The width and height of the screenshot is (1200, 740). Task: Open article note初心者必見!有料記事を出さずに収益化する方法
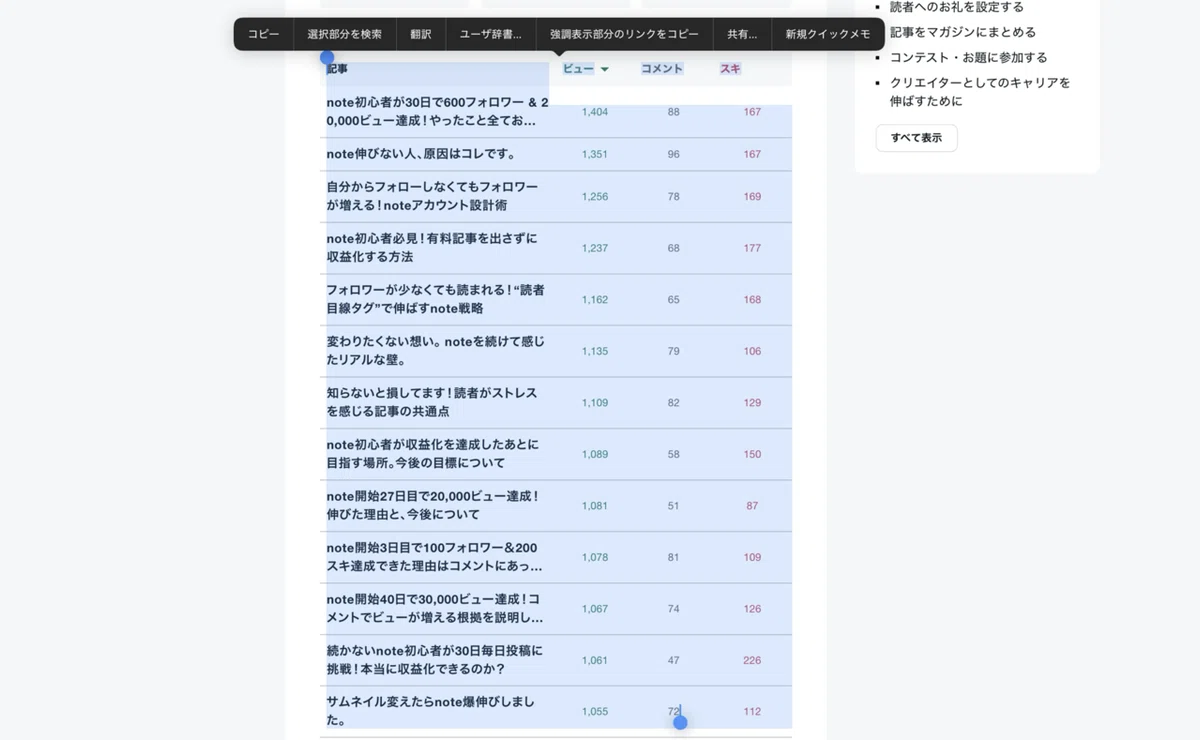[x=432, y=248]
